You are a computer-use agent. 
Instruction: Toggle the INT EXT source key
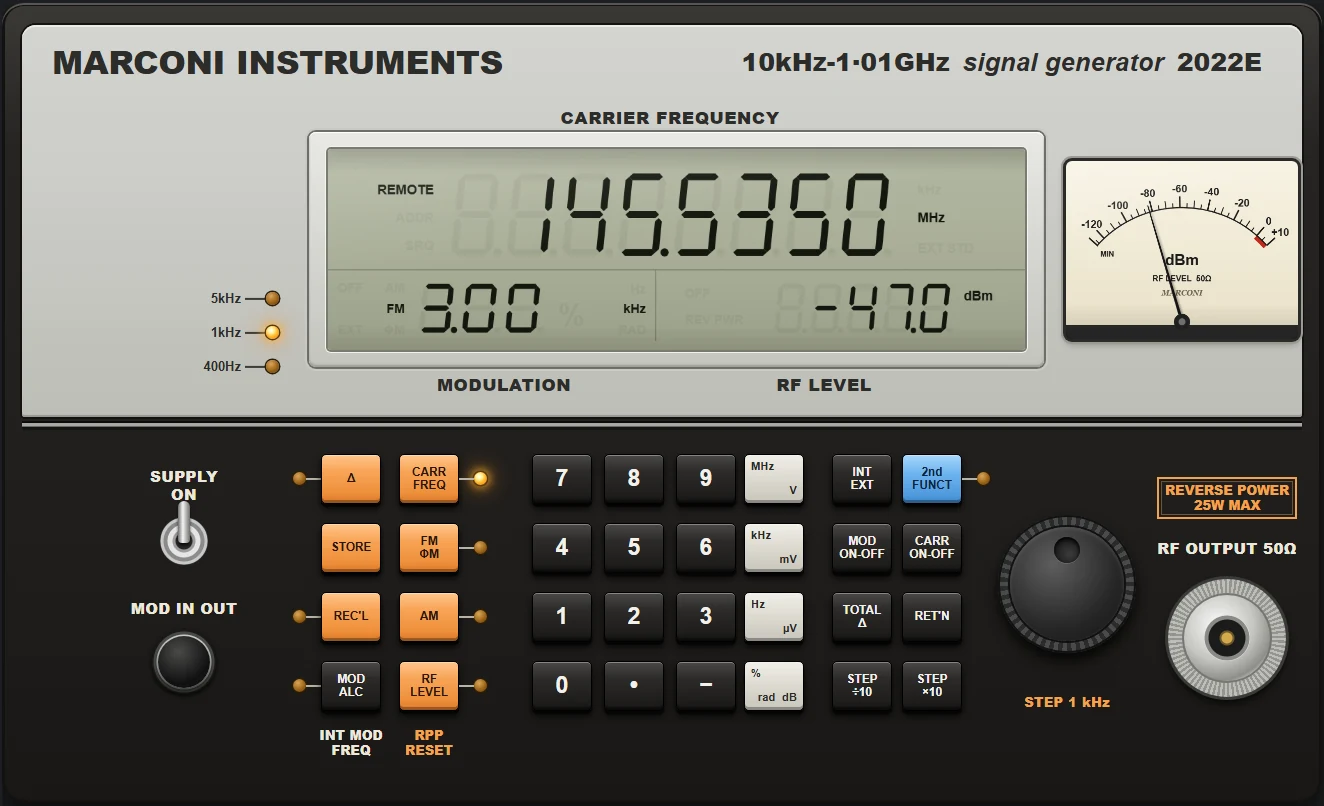(862, 478)
